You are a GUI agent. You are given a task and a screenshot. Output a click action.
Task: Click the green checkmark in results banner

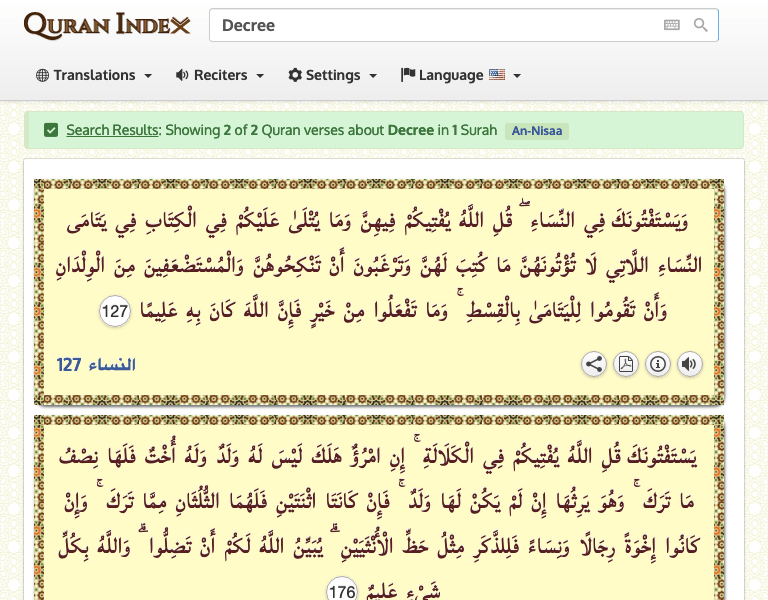(51, 130)
